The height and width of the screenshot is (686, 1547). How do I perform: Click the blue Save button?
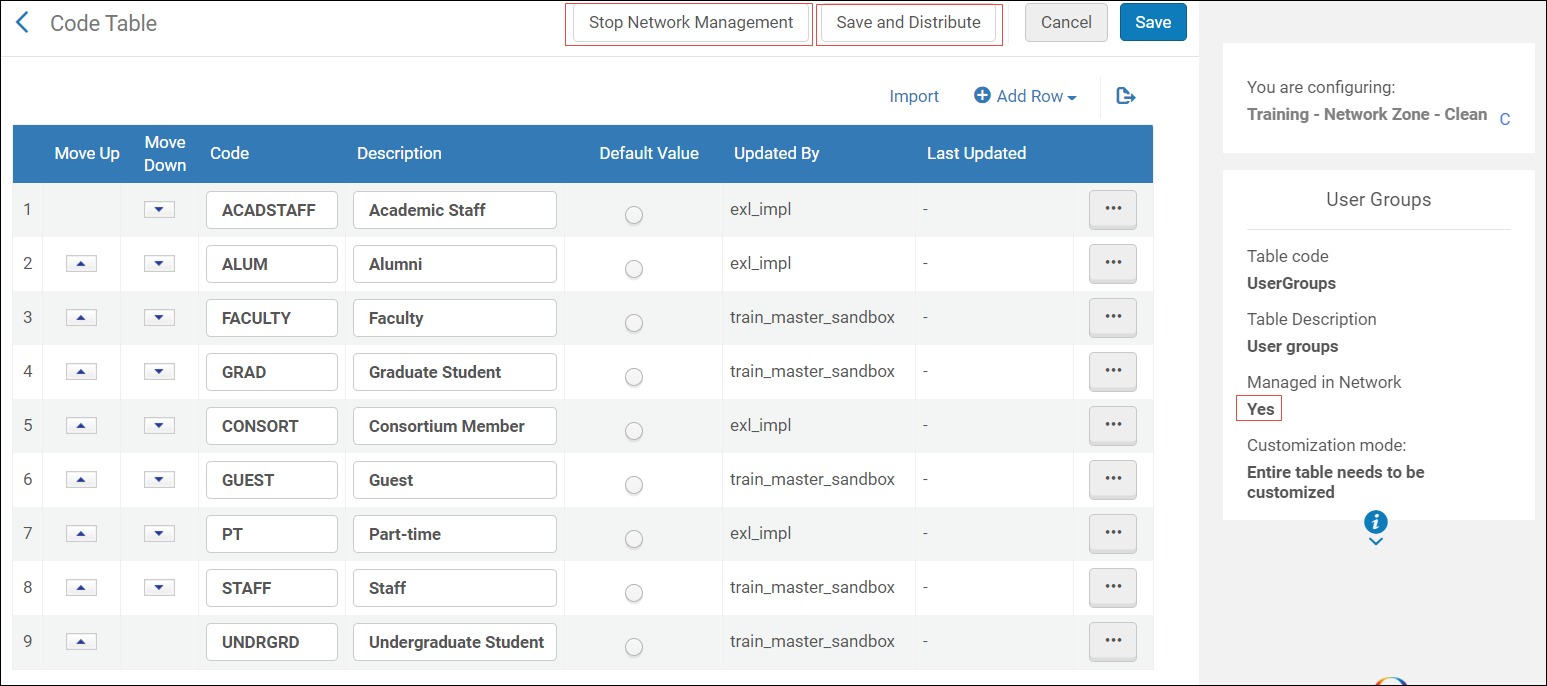(x=1152, y=23)
